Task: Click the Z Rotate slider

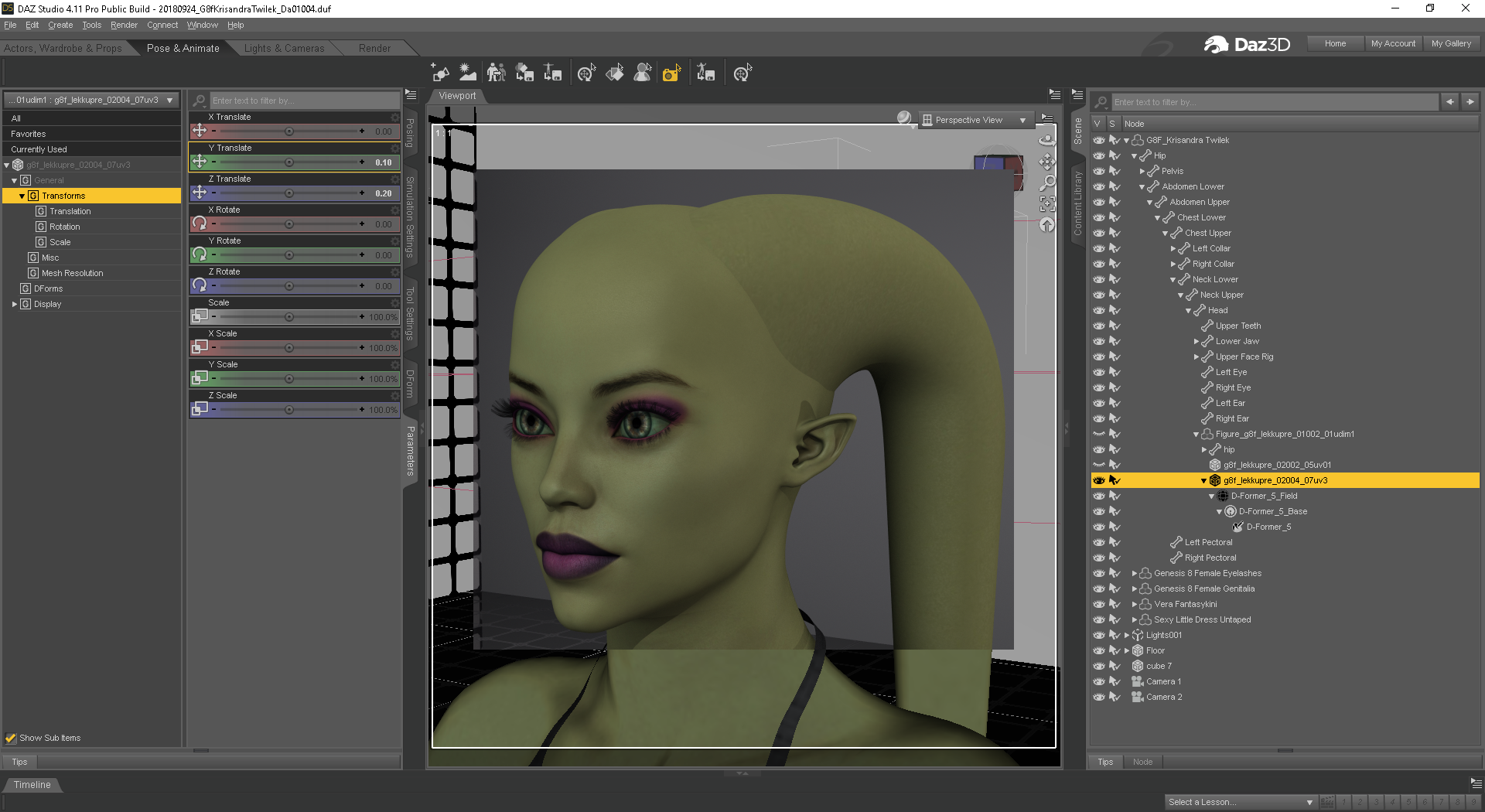Action: pyautogui.click(x=288, y=286)
